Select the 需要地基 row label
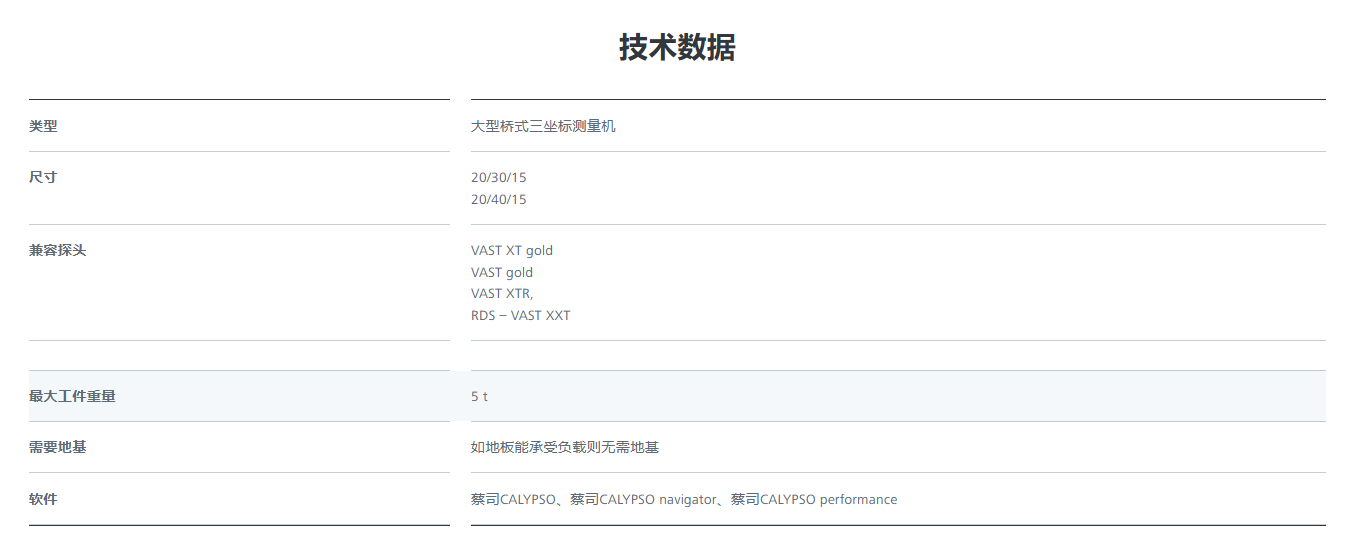This screenshot has width=1353, height=555. pyautogui.click(x=58, y=447)
